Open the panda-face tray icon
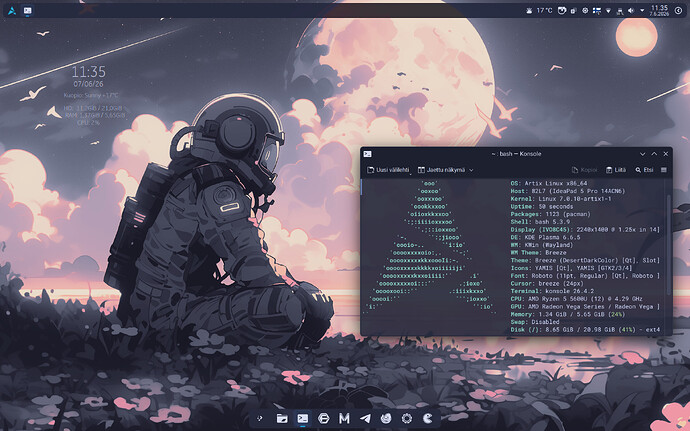This screenshot has width=690, height=431. click(x=562, y=11)
